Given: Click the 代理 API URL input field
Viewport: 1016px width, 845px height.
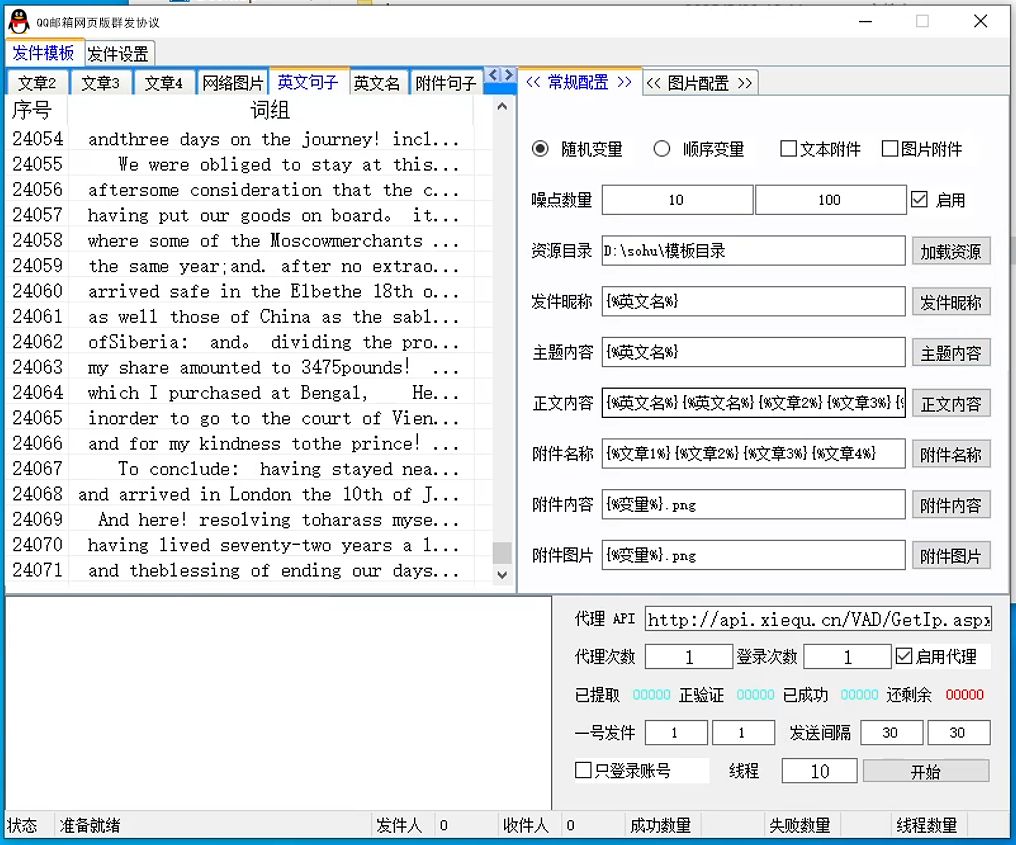Looking at the screenshot, I should coord(818,620).
